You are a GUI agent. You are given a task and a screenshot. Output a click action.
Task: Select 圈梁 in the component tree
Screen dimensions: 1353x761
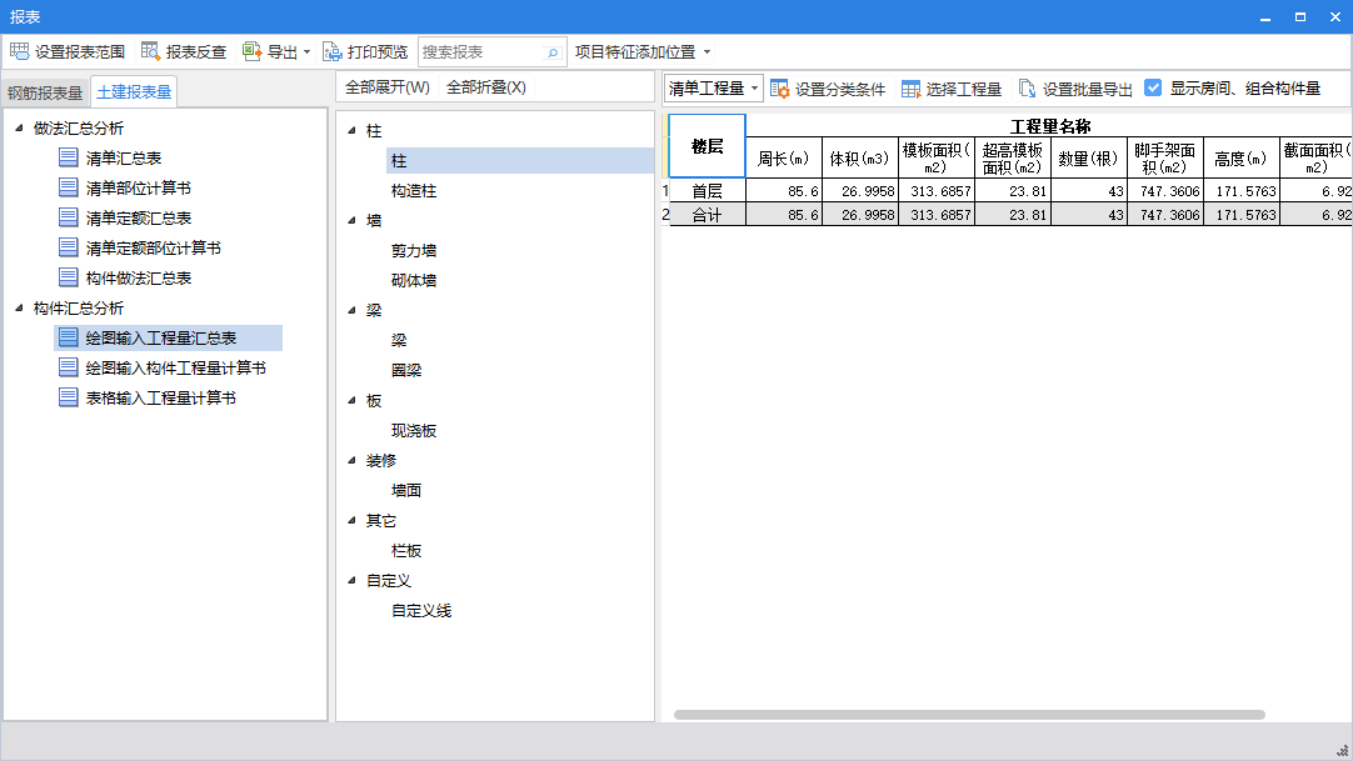click(x=406, y=370)
